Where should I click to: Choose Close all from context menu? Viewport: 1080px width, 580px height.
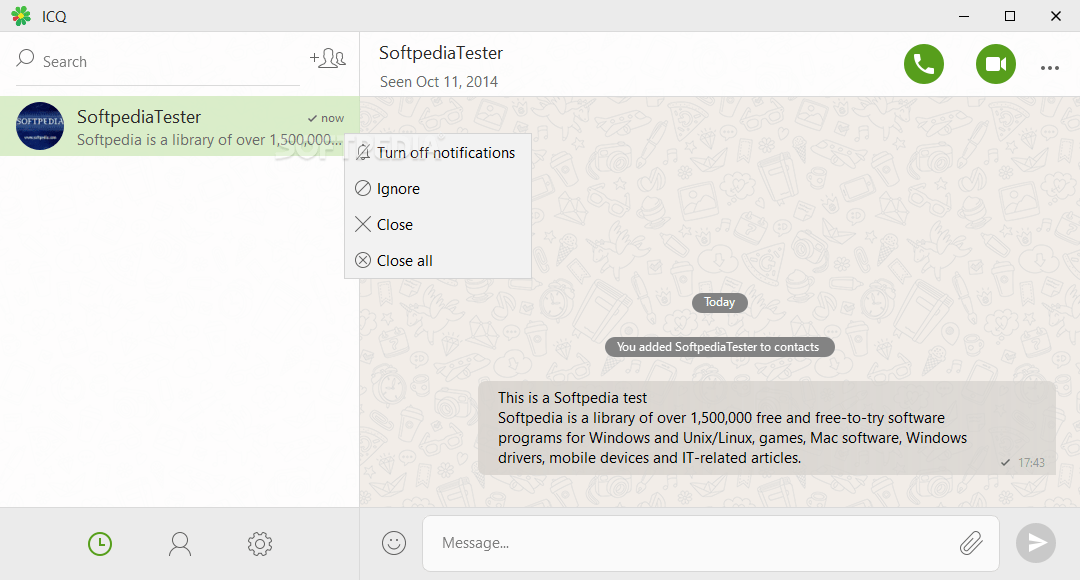point(437,260)
